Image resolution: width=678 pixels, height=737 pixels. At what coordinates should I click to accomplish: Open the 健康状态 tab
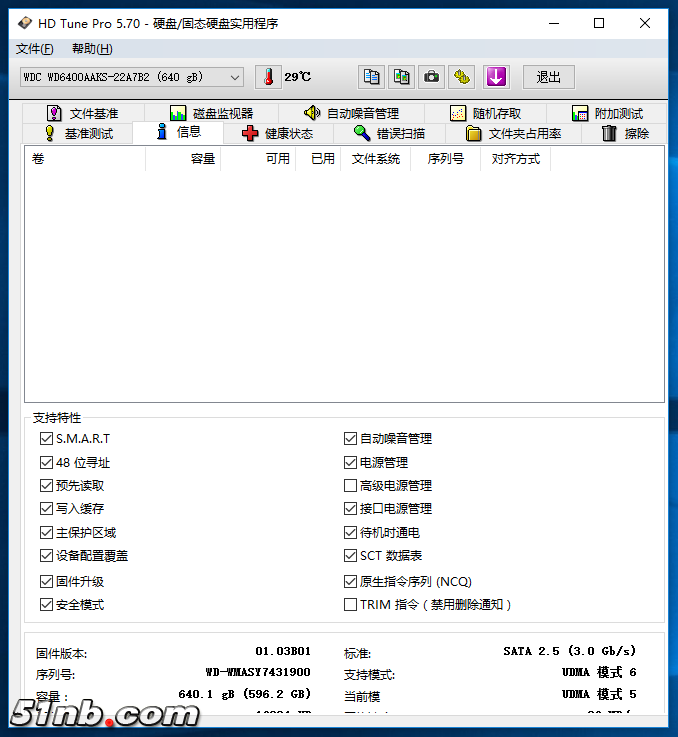click(x=277, y=133)
